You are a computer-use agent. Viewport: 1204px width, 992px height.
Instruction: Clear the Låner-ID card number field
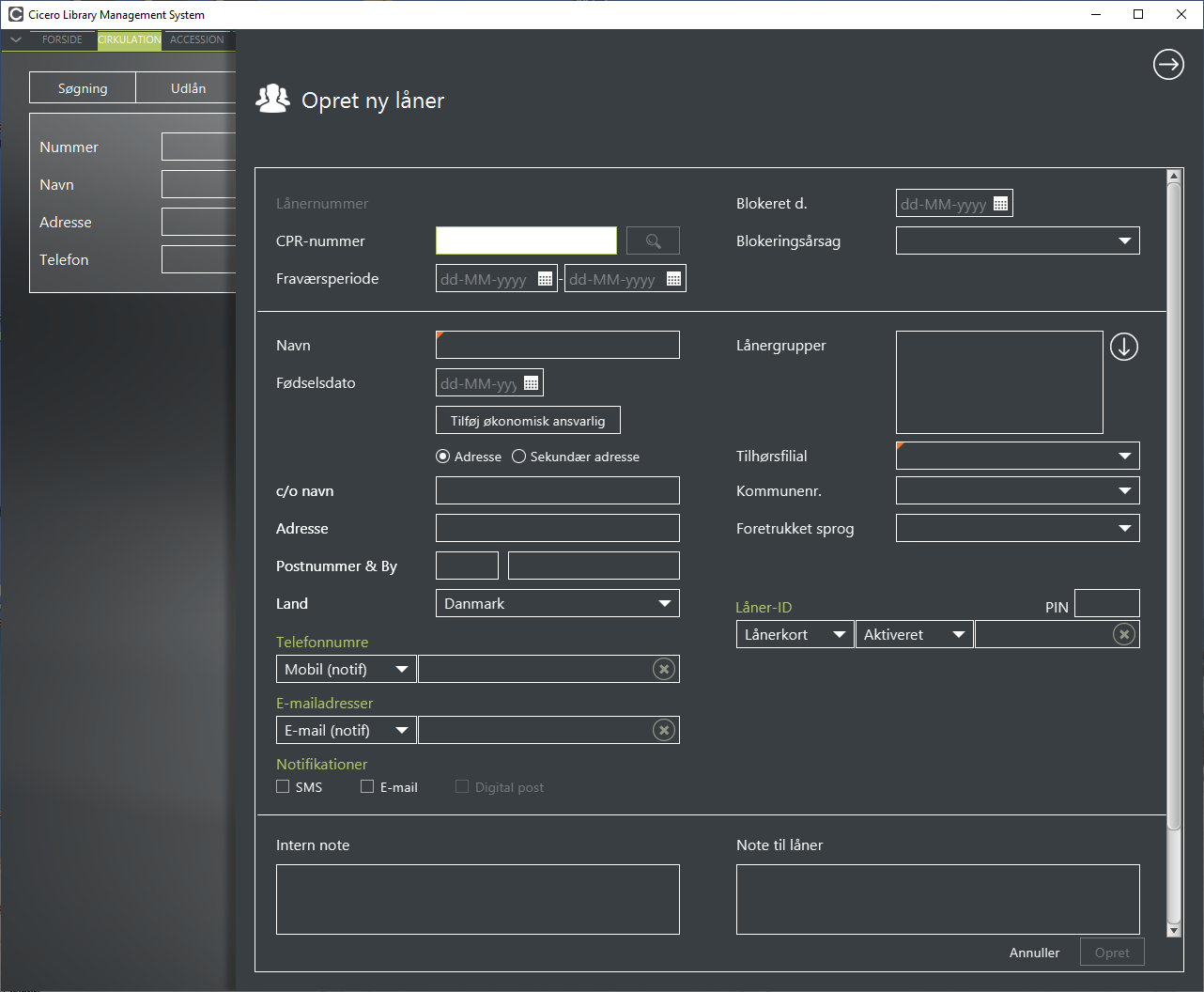pos(1124,635)
